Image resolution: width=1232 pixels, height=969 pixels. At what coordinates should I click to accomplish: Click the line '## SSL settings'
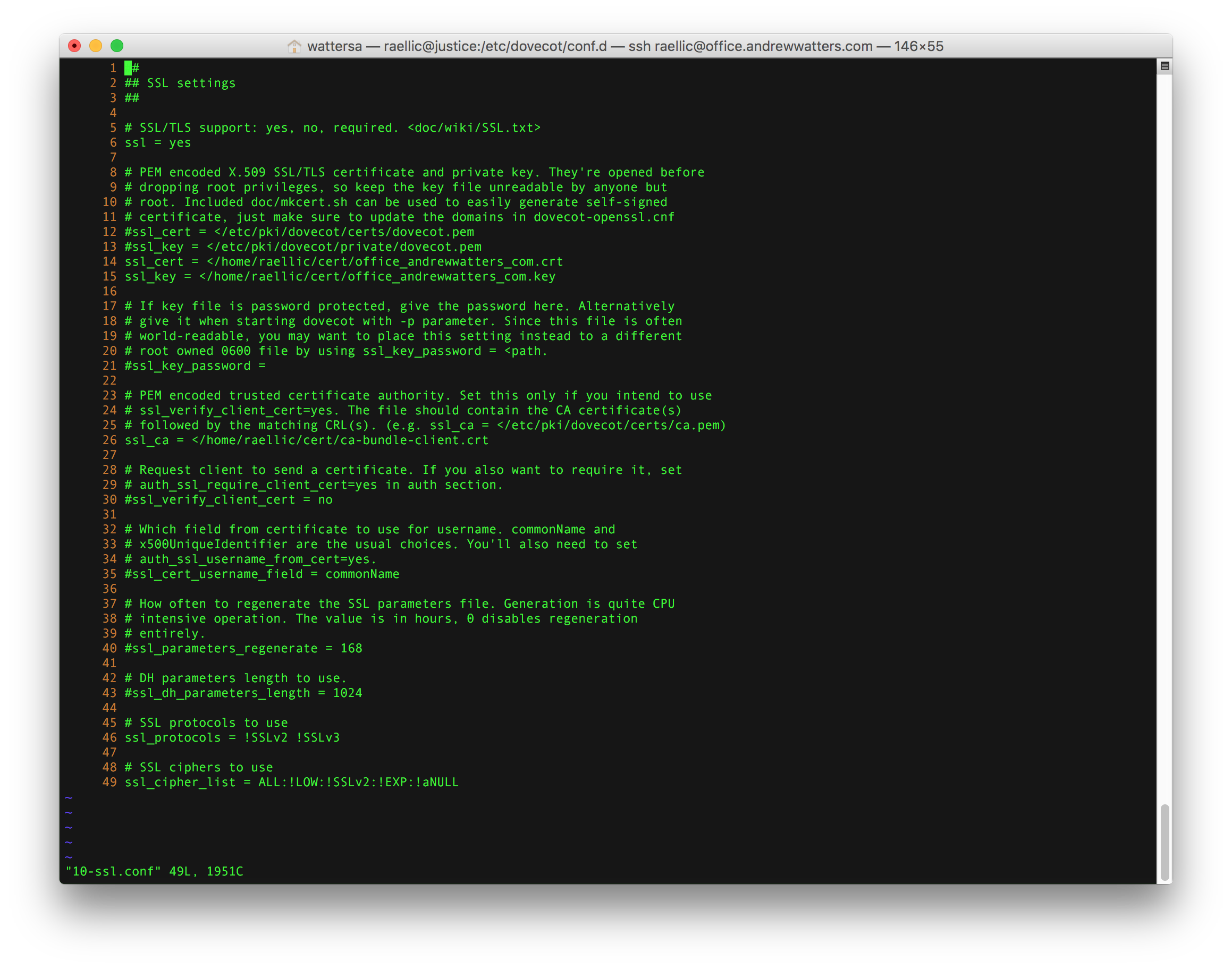(x=180, y=83)
